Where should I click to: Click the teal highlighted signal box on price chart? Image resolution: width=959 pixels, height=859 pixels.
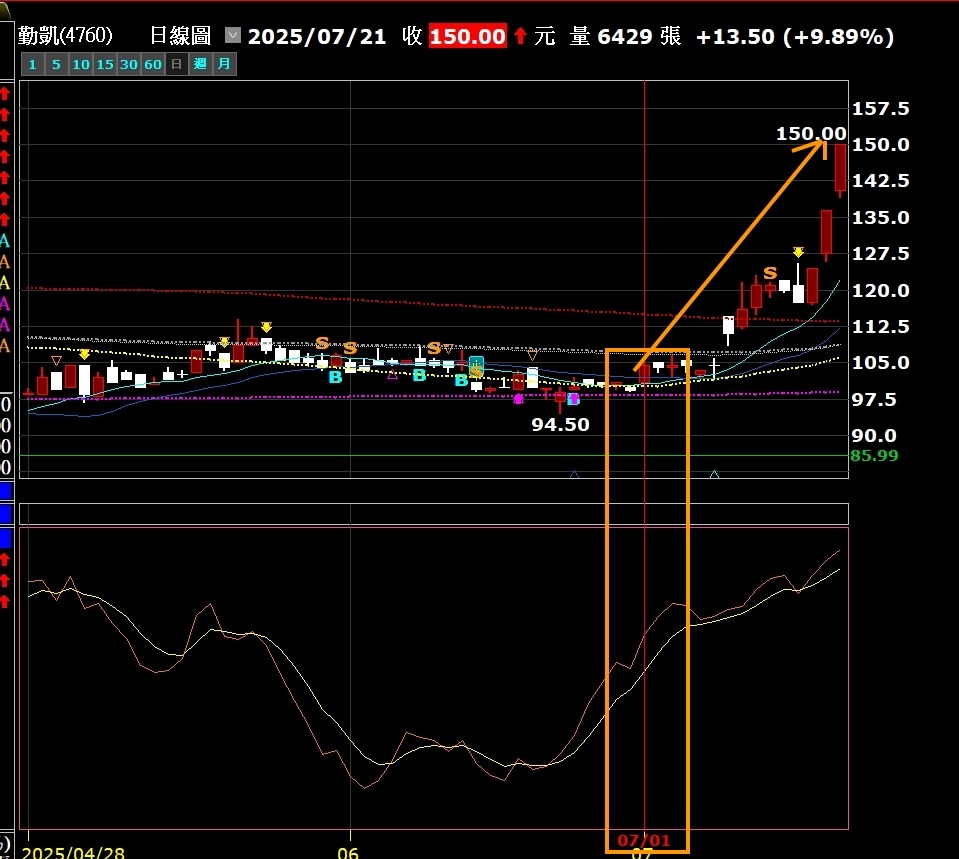pos(476,366)
